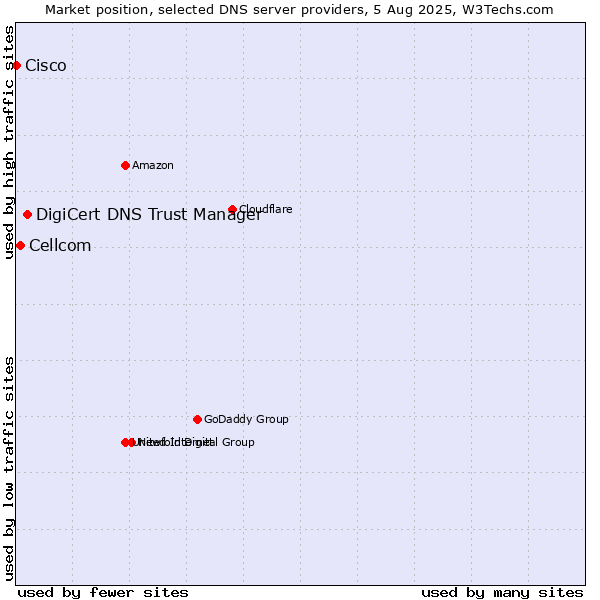
Task: Select the 'GoDaddy Group' label text
Action: pos(246,420)
